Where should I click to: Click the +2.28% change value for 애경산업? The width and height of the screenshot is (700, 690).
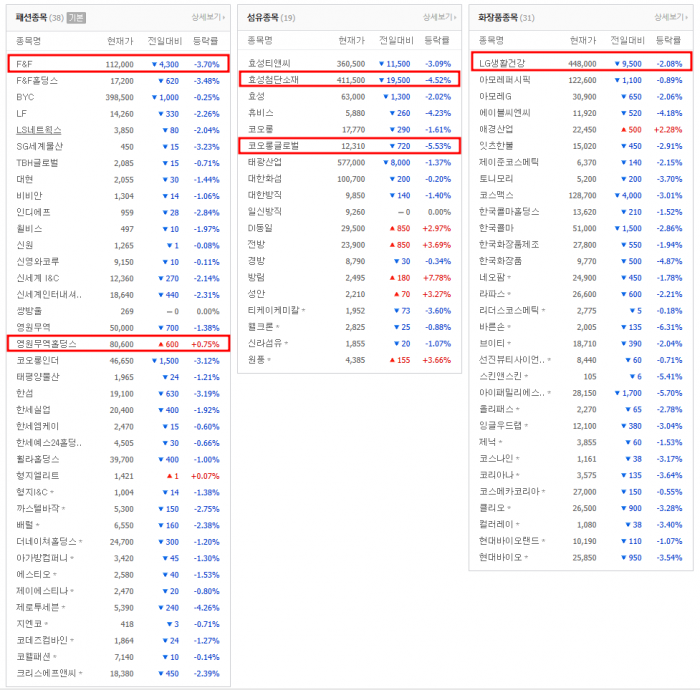point(668,130)
